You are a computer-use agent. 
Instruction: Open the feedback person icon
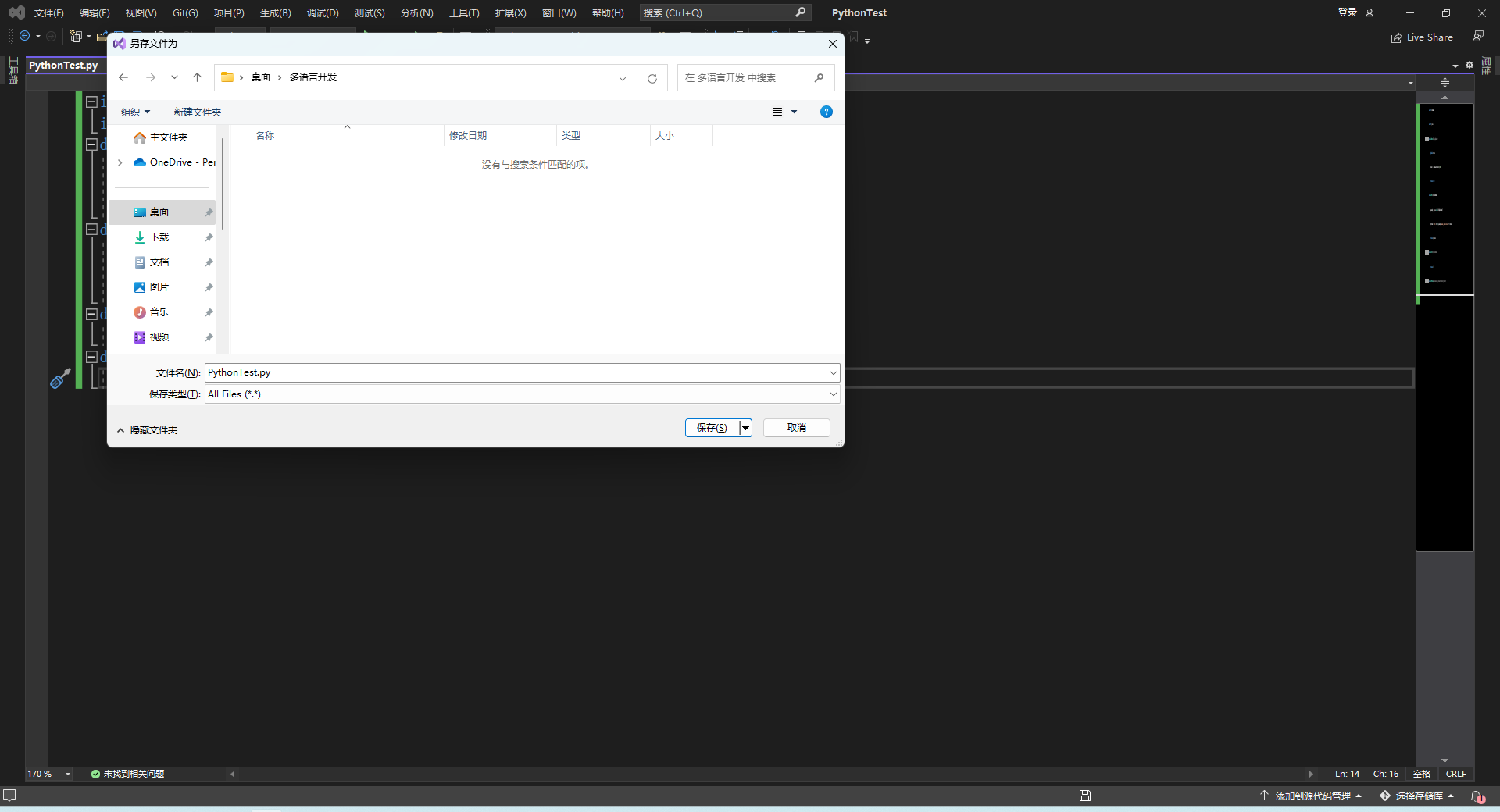click(1478, 37)
